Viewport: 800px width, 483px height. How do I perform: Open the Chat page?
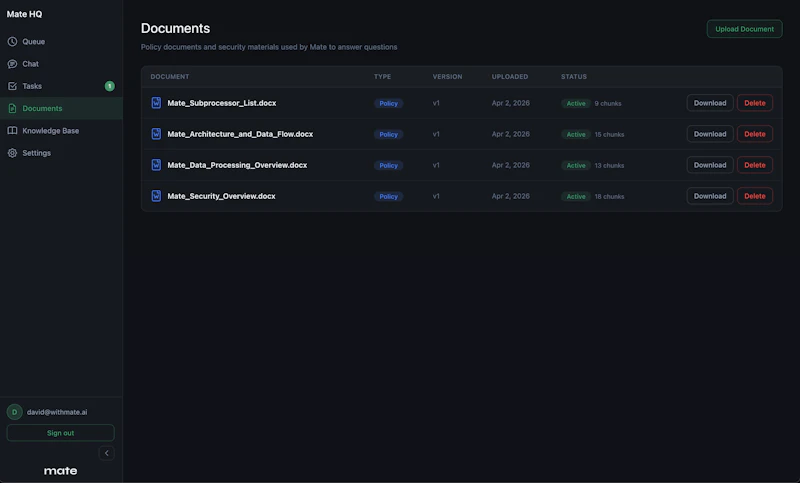click(61, 64)
